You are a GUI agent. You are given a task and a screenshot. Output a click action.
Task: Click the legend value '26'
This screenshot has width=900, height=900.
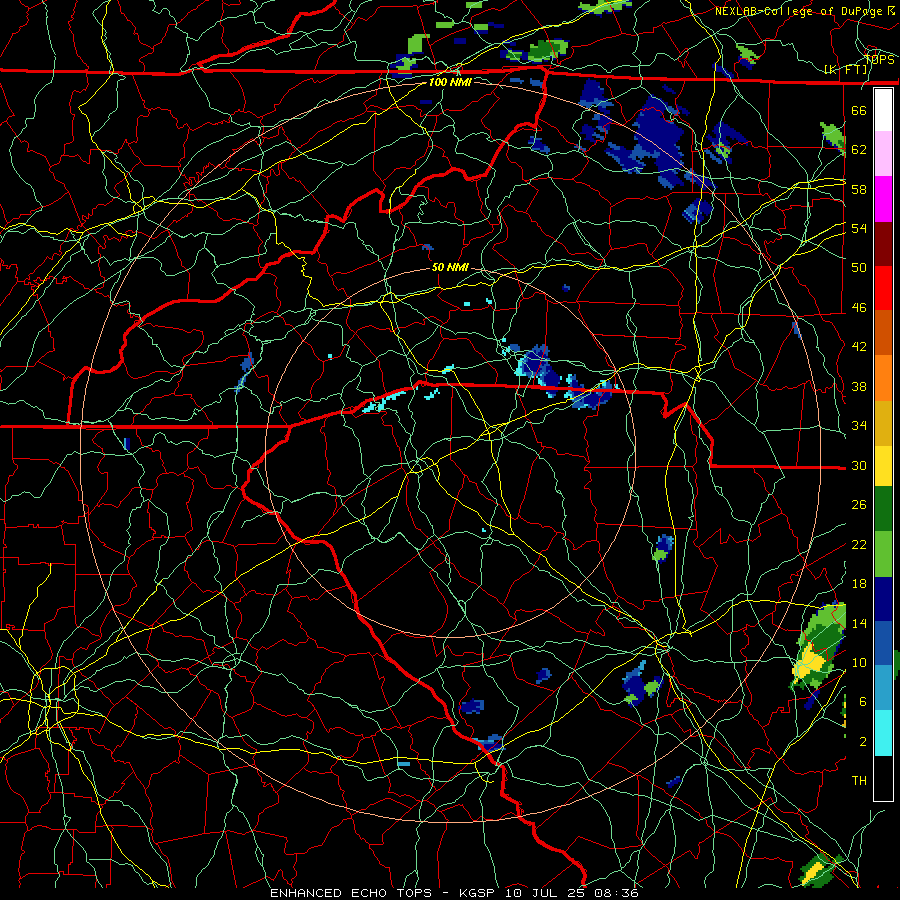tap(859, 505)
